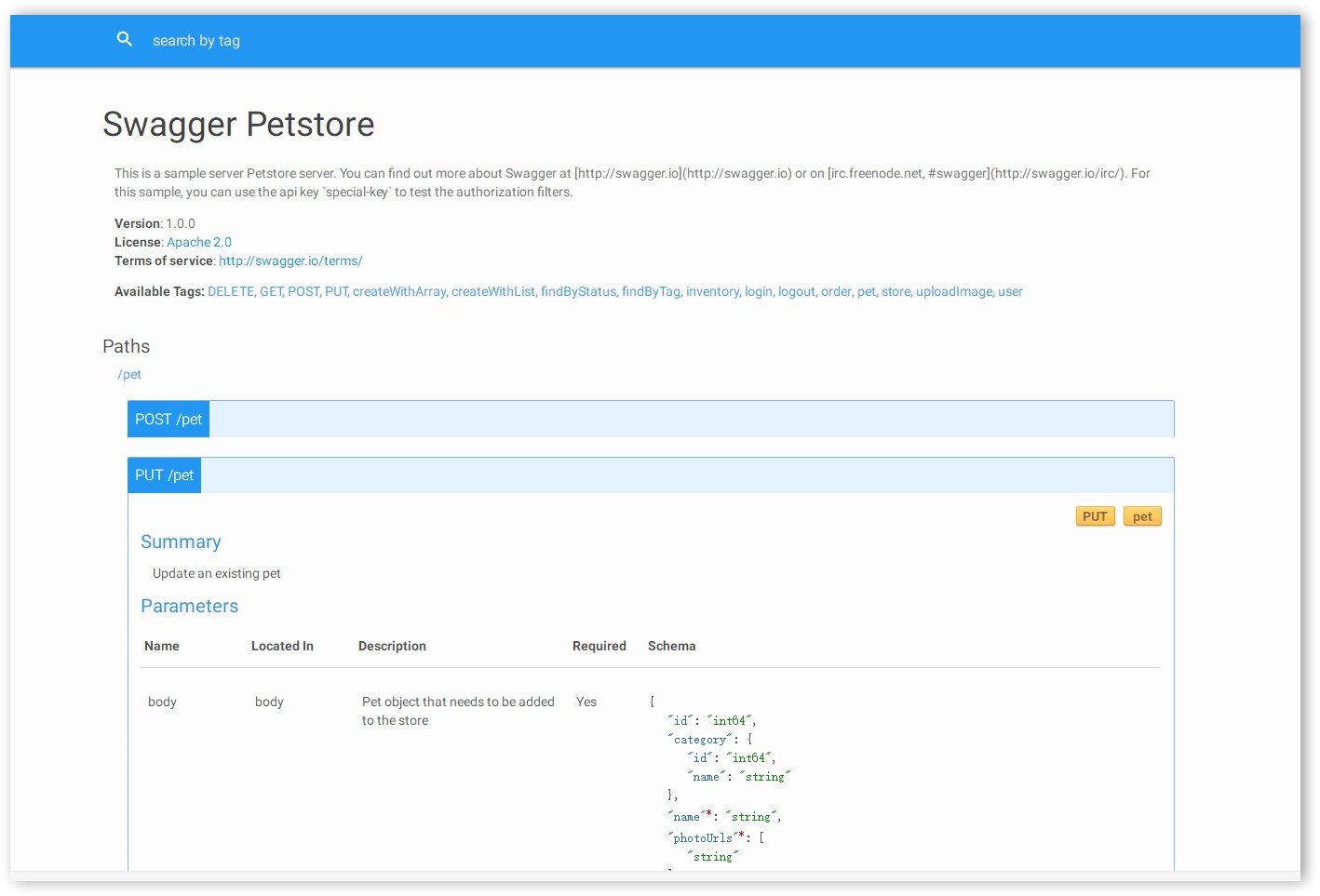Expand the /pet path section
The width and height of the screenshot is (1320, 896).
(130, 374)
